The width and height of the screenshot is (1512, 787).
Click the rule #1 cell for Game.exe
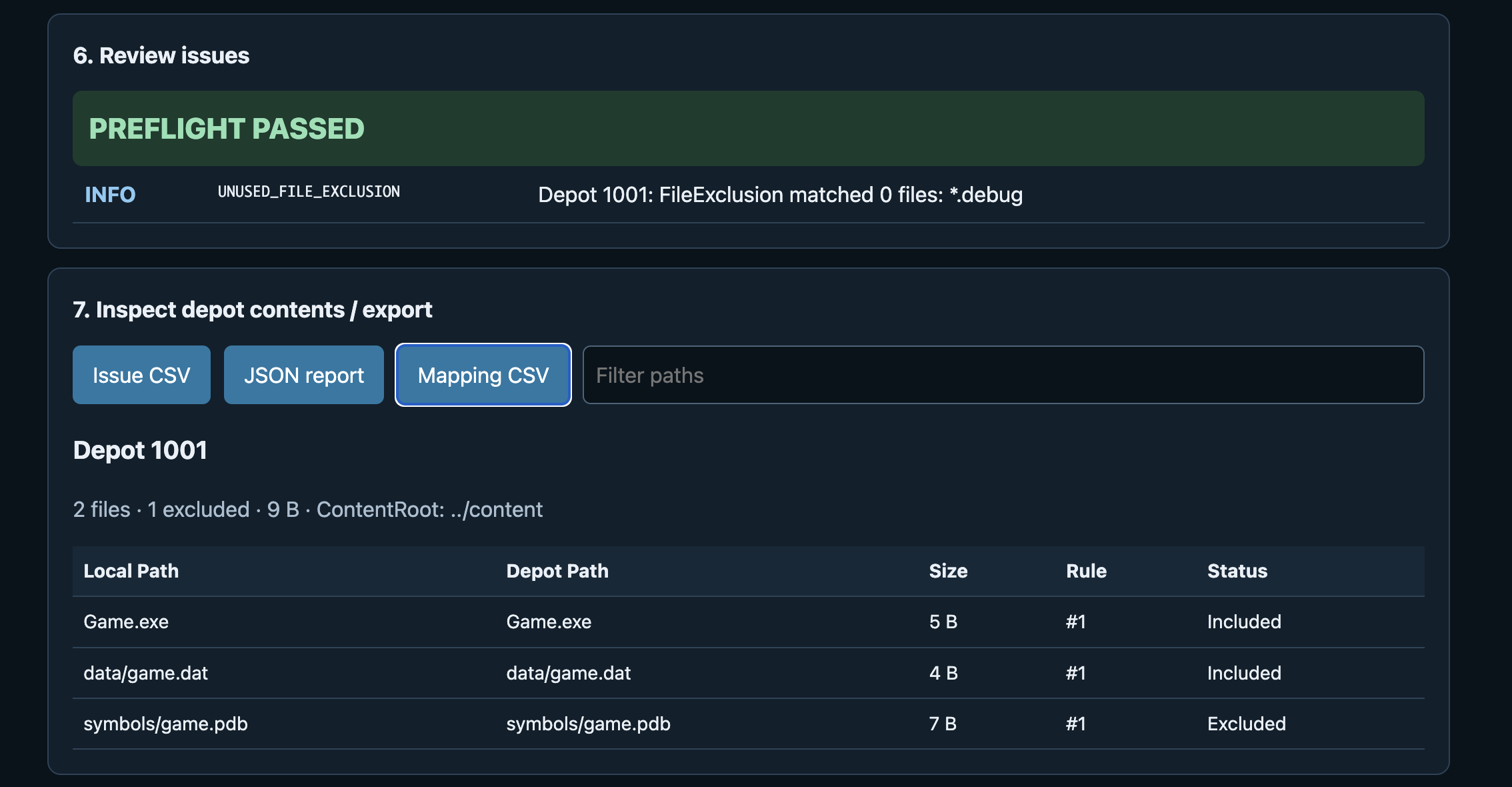tap(1076, 622)
